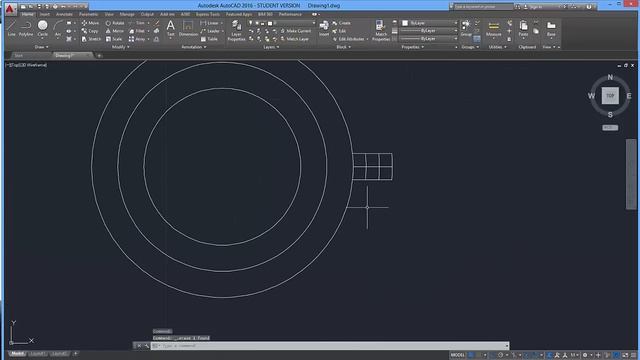Choose the Stretch command
The image size is (640, 360).
(91, 39)
